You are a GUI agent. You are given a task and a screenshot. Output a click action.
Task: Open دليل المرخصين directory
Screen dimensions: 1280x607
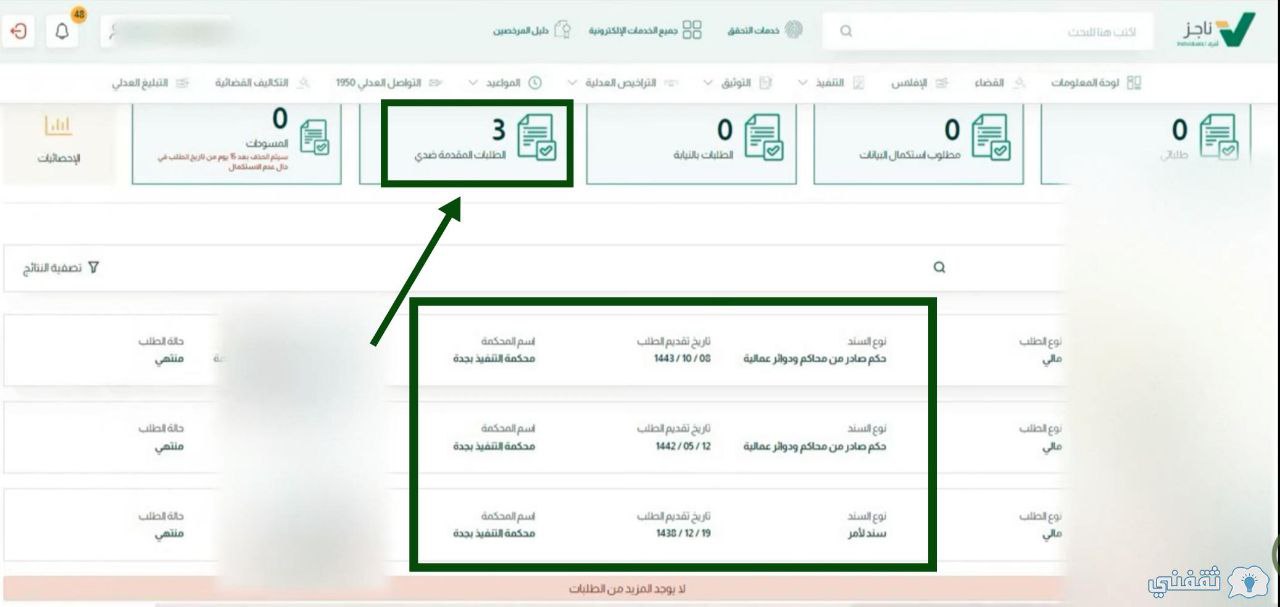click(x=532, y=31)
